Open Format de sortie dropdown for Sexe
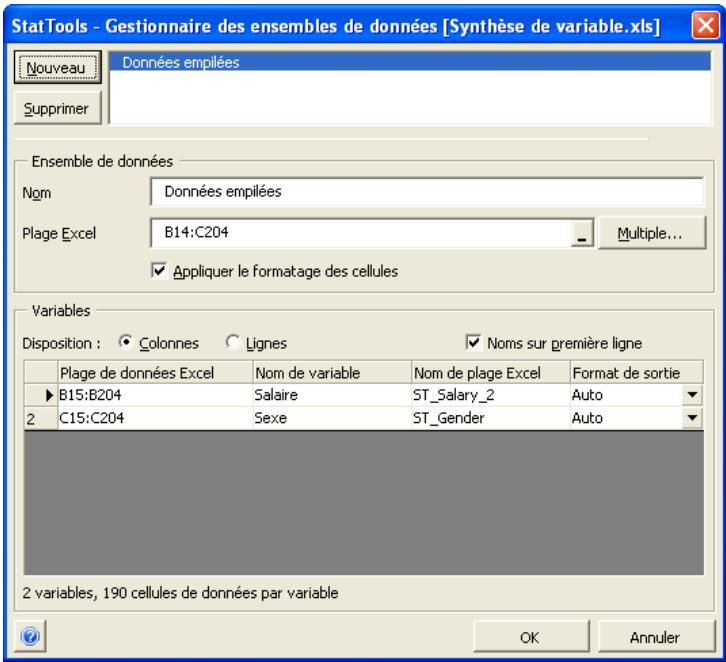This screenshot has width=726, height=662. coord(692,418)
